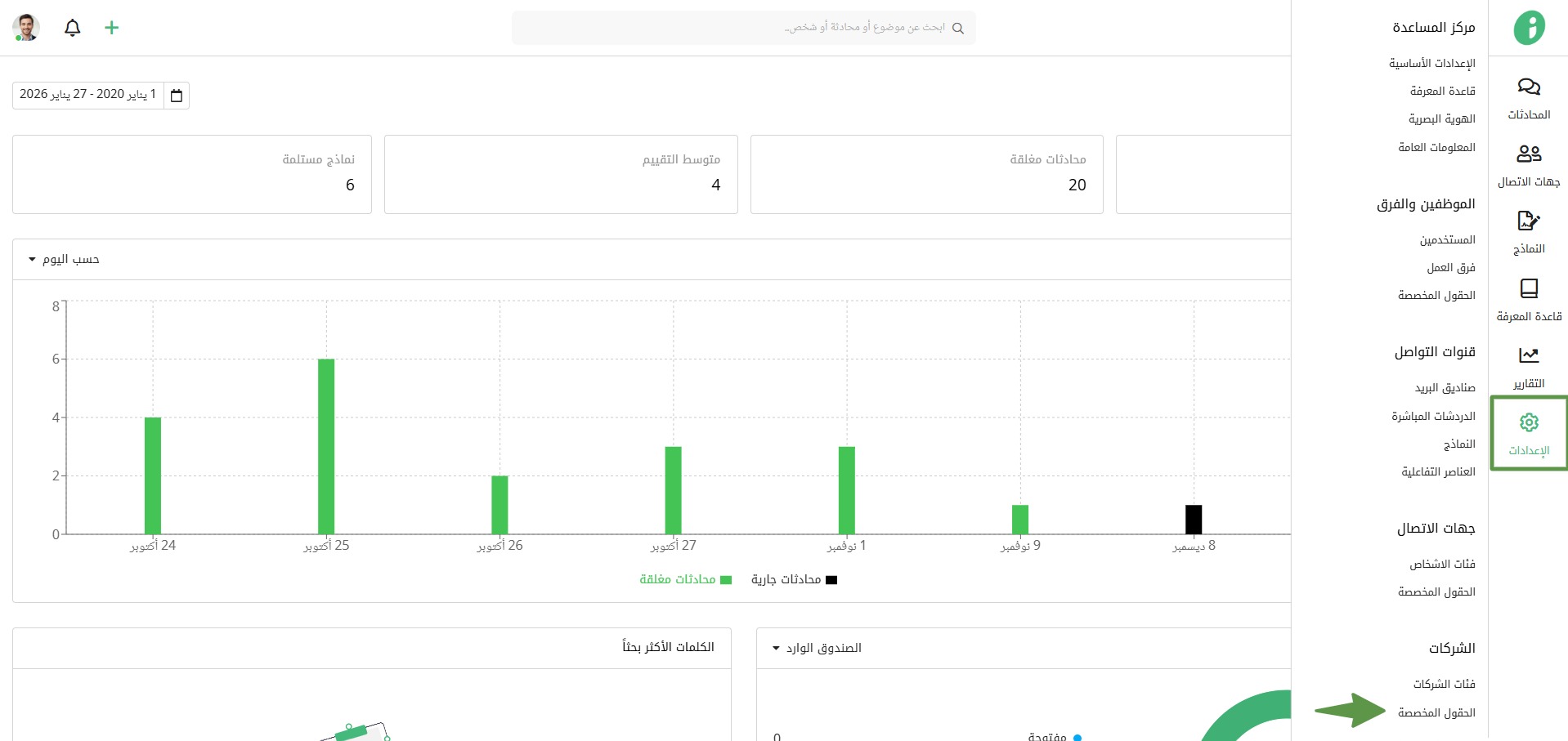The image size is (1568, 741).
Task: Open 'فرق العمل' teams link
Action: pyautogui.click(x=1450, y=267)
